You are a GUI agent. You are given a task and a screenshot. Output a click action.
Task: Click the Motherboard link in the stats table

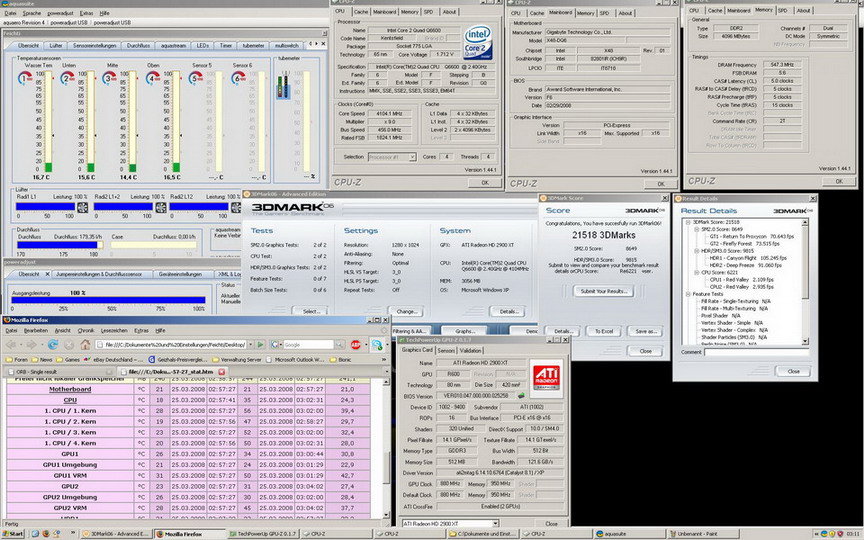point(70,389)
